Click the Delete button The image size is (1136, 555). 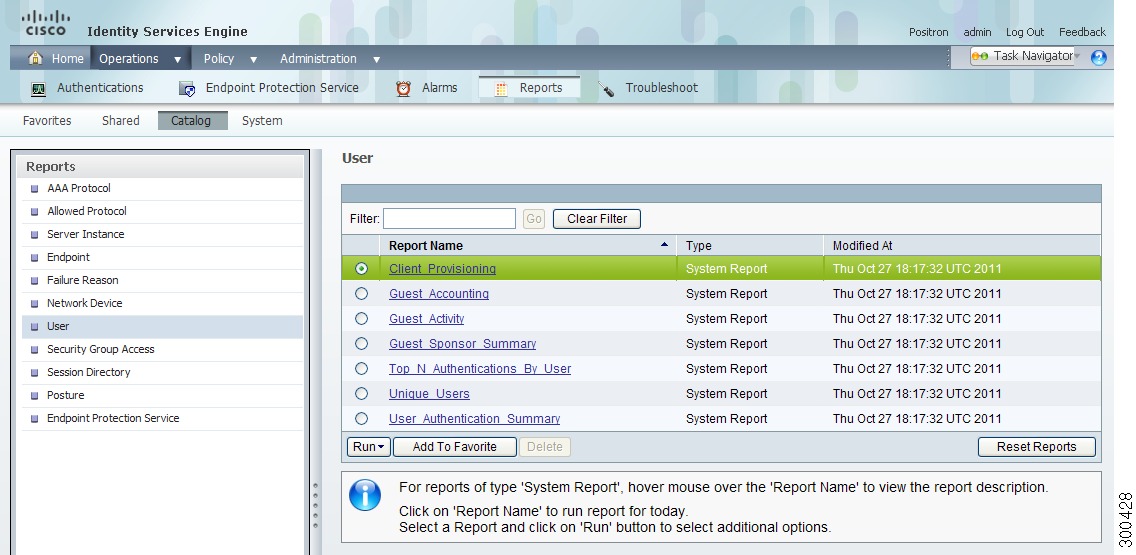coord(545,447)
